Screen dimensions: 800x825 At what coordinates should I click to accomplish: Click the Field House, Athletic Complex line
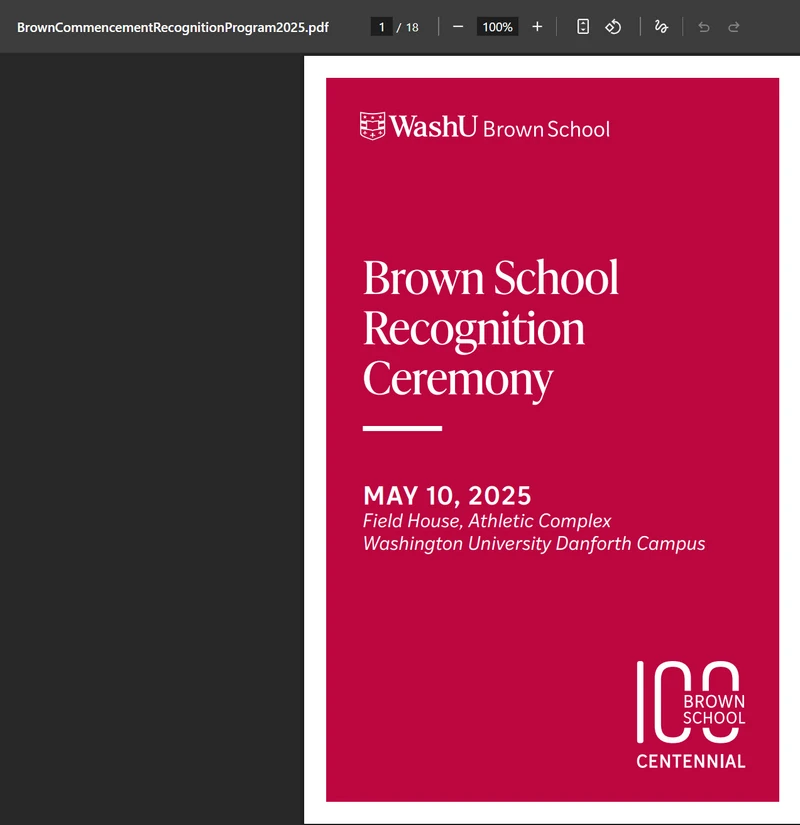point(487,521)
